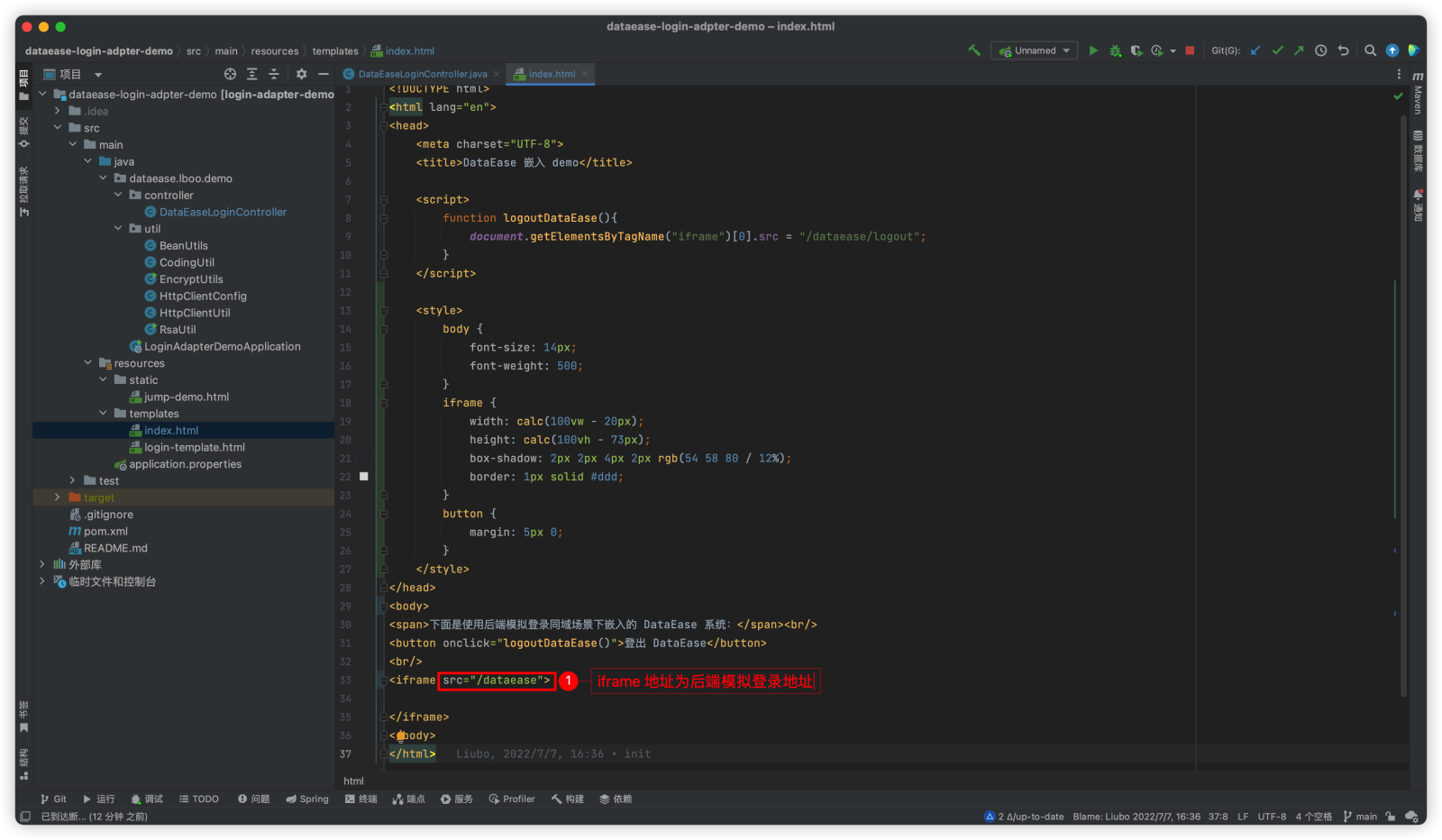Collapse all nodes in the project panel
The height and width of the screenshot is (840, 1442).
(274, 74)
